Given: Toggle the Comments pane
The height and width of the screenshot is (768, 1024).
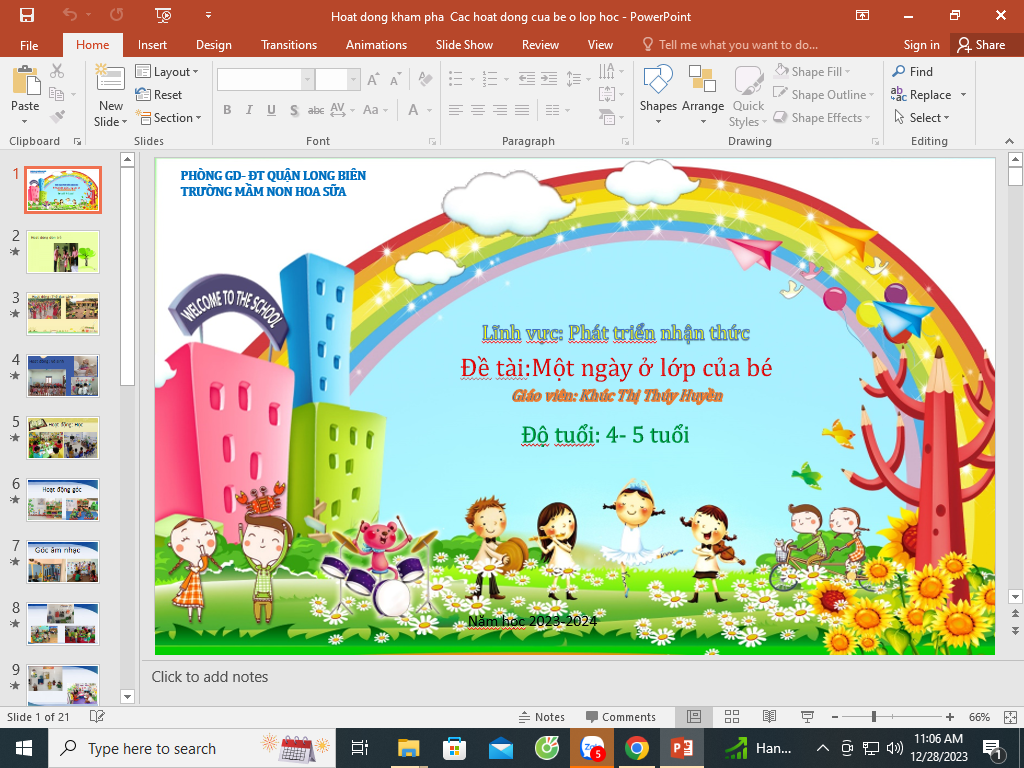Looking at the screenshot, I should coord(620,717).
